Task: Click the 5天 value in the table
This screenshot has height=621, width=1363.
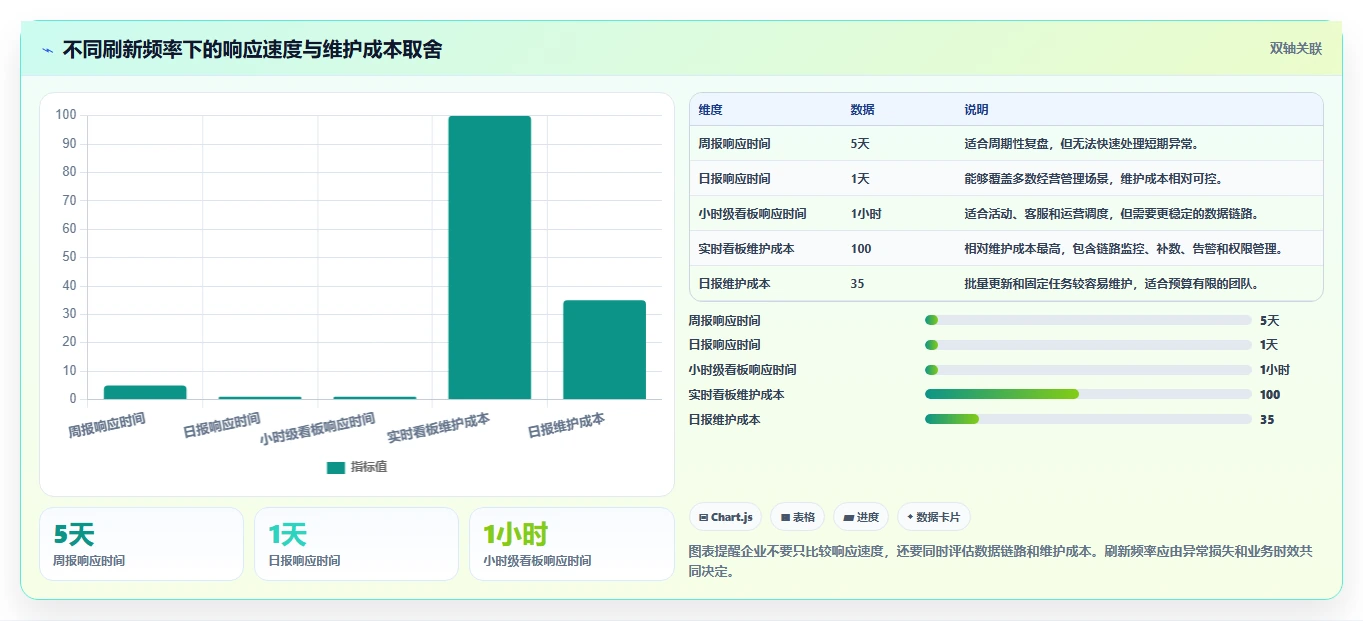Action: pyautogui.click(x=860, y=144)
